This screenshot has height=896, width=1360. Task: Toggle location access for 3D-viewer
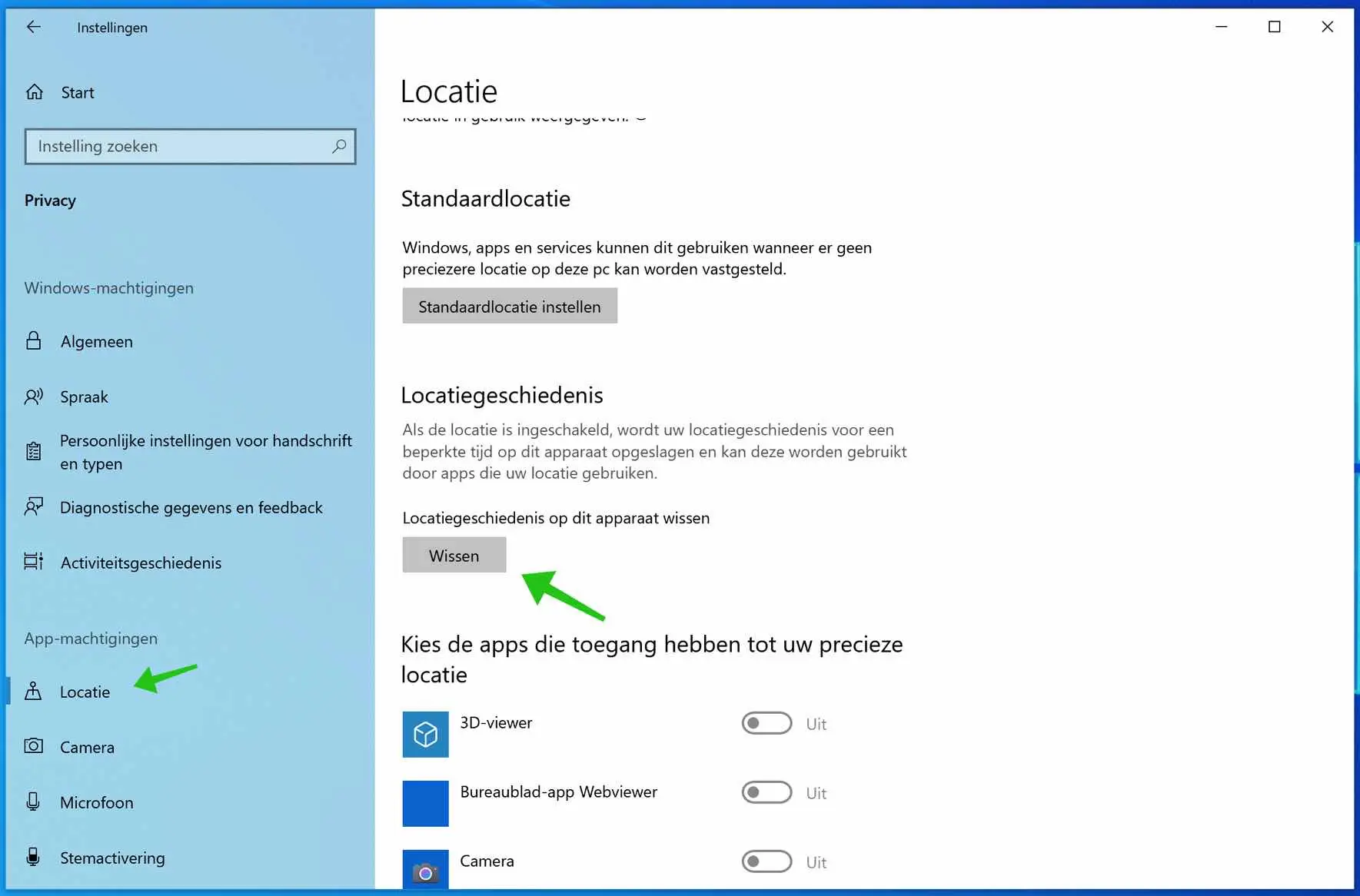point(766,723)
